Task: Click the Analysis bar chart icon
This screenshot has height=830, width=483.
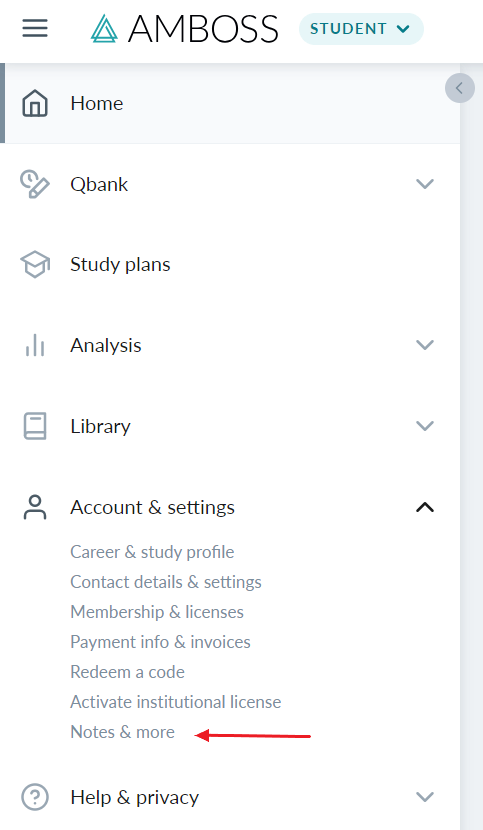Action: (x=35, y=345)
